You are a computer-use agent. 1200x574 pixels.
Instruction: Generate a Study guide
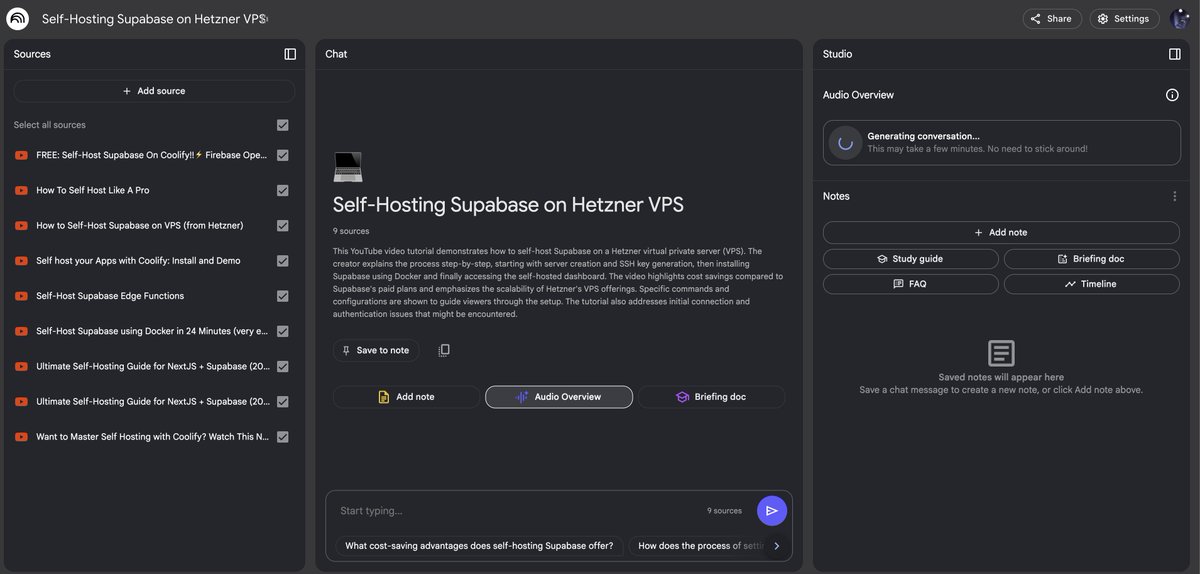(910, 259)
